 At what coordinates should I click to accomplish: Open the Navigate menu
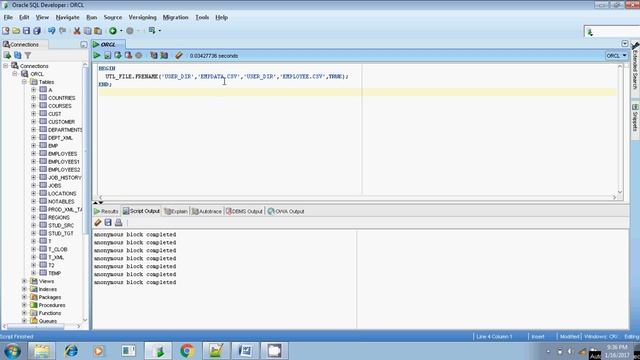tap(67, 18)
